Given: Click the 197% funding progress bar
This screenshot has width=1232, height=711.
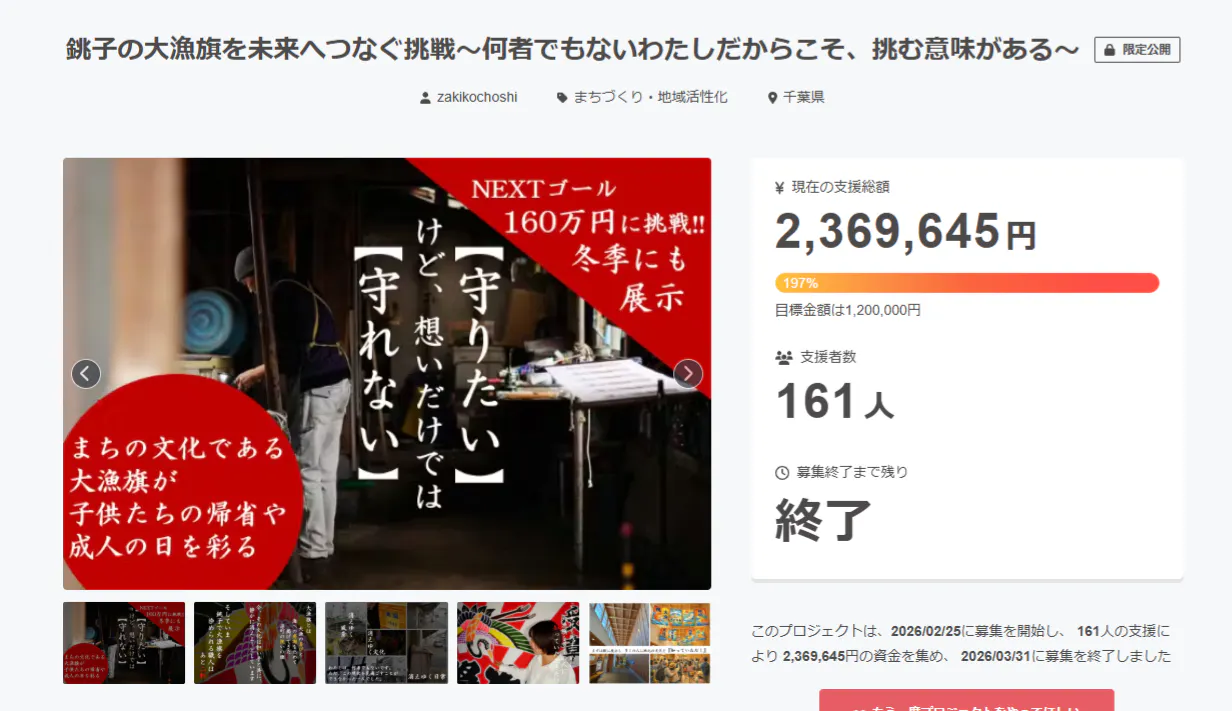Looking at the screenshot, I should point(967,283).
